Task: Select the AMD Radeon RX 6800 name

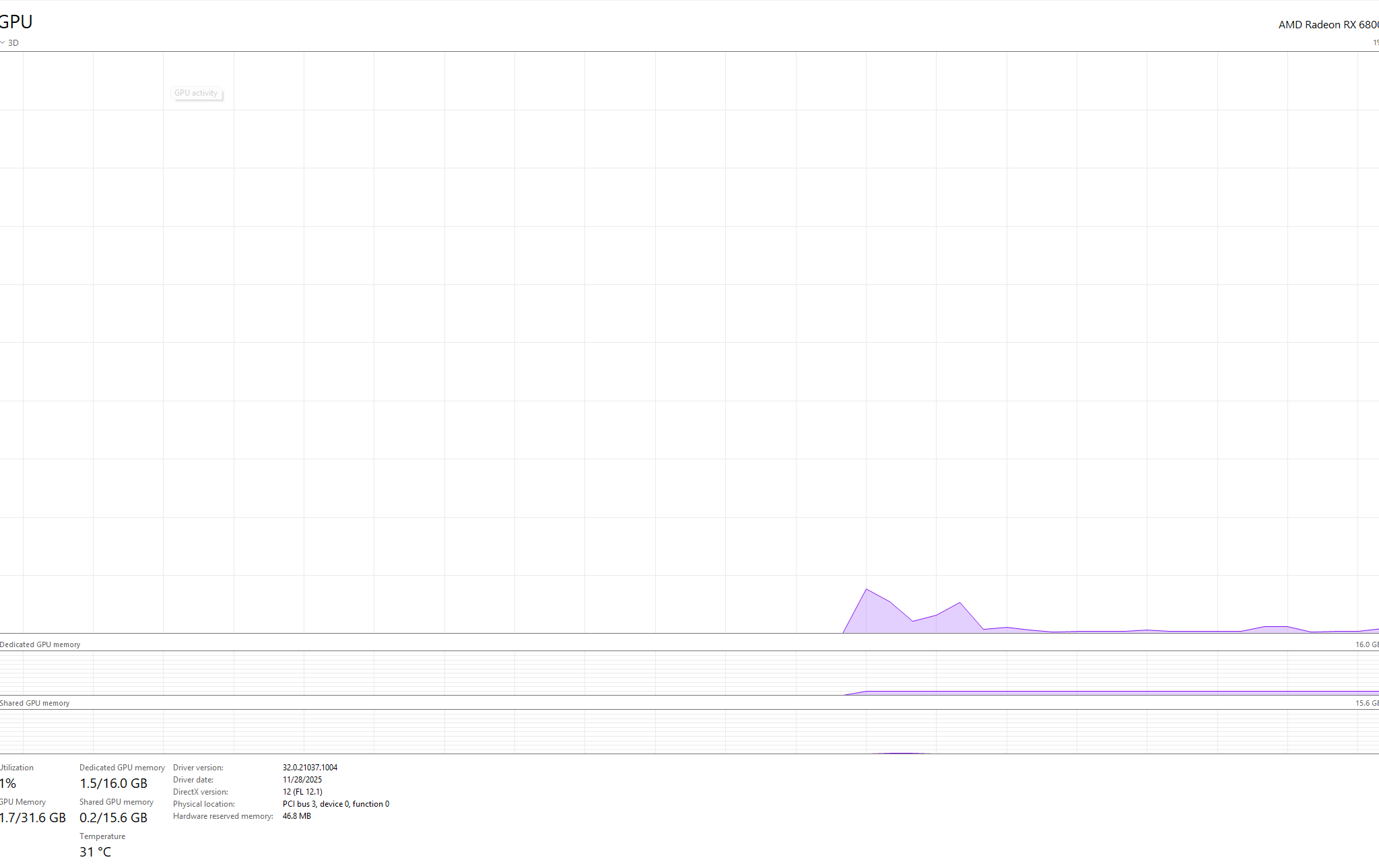Action: (x=1328, y=25)
